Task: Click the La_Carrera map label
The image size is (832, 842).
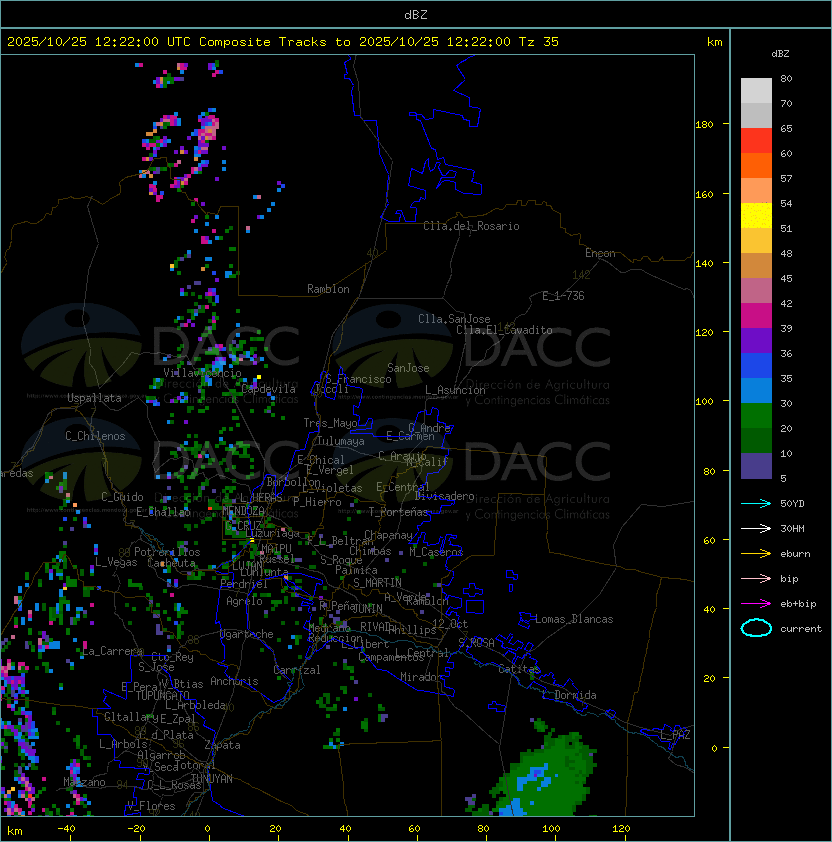Action: pos(112,651)
